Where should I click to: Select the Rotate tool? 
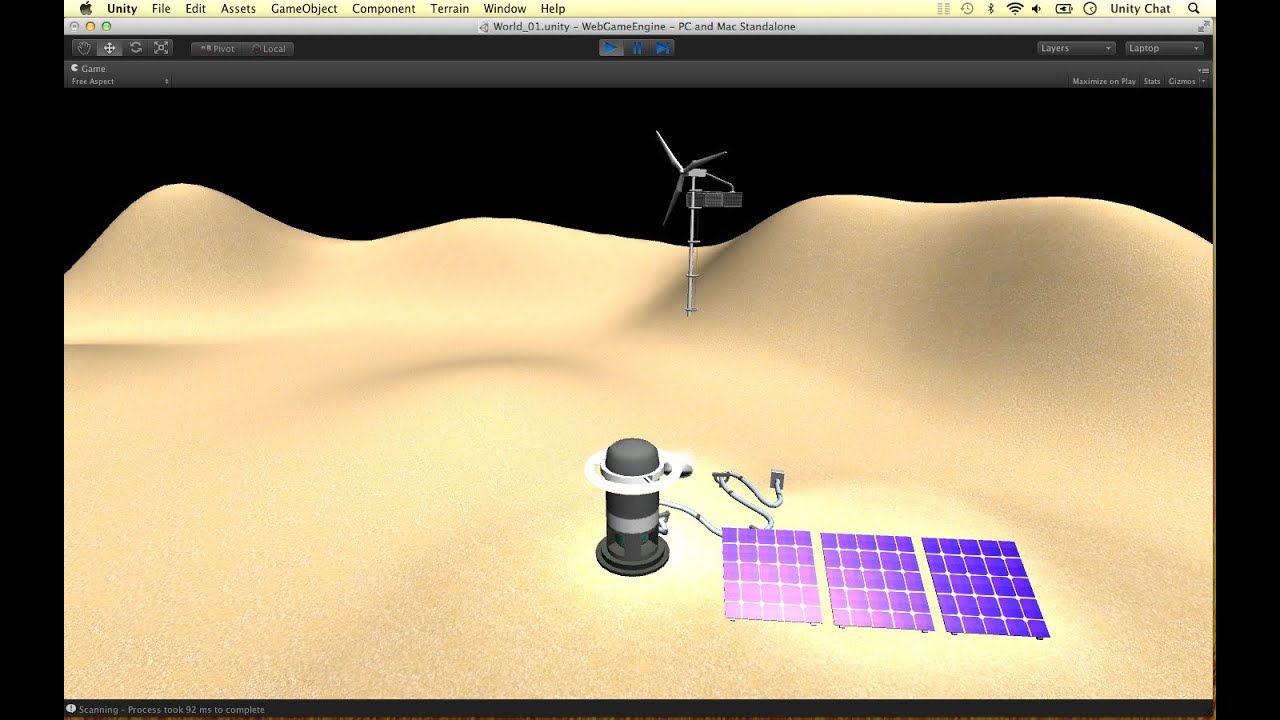click(136, 48)
